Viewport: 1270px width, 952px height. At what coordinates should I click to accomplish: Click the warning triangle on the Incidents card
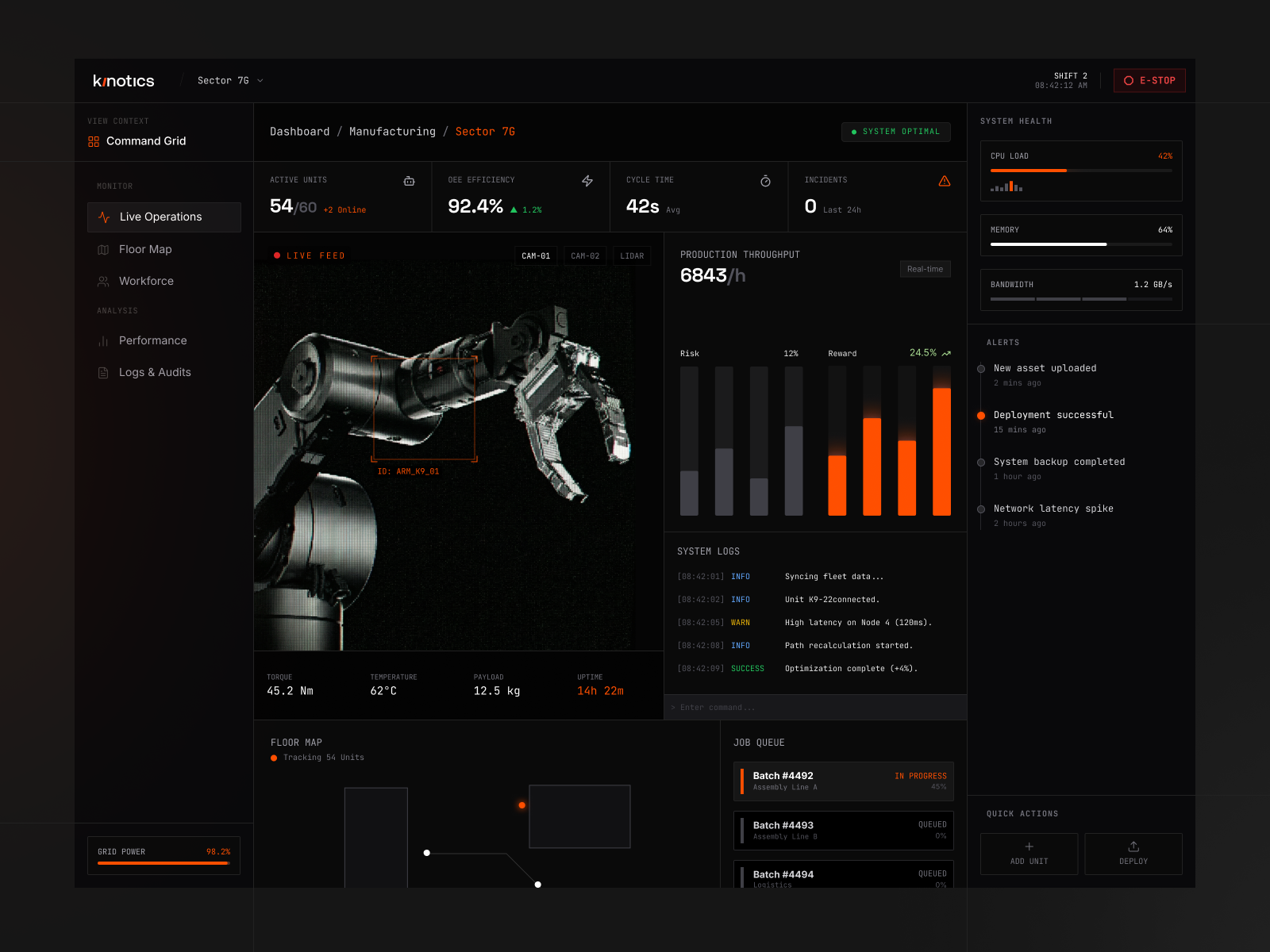[944, 180]
